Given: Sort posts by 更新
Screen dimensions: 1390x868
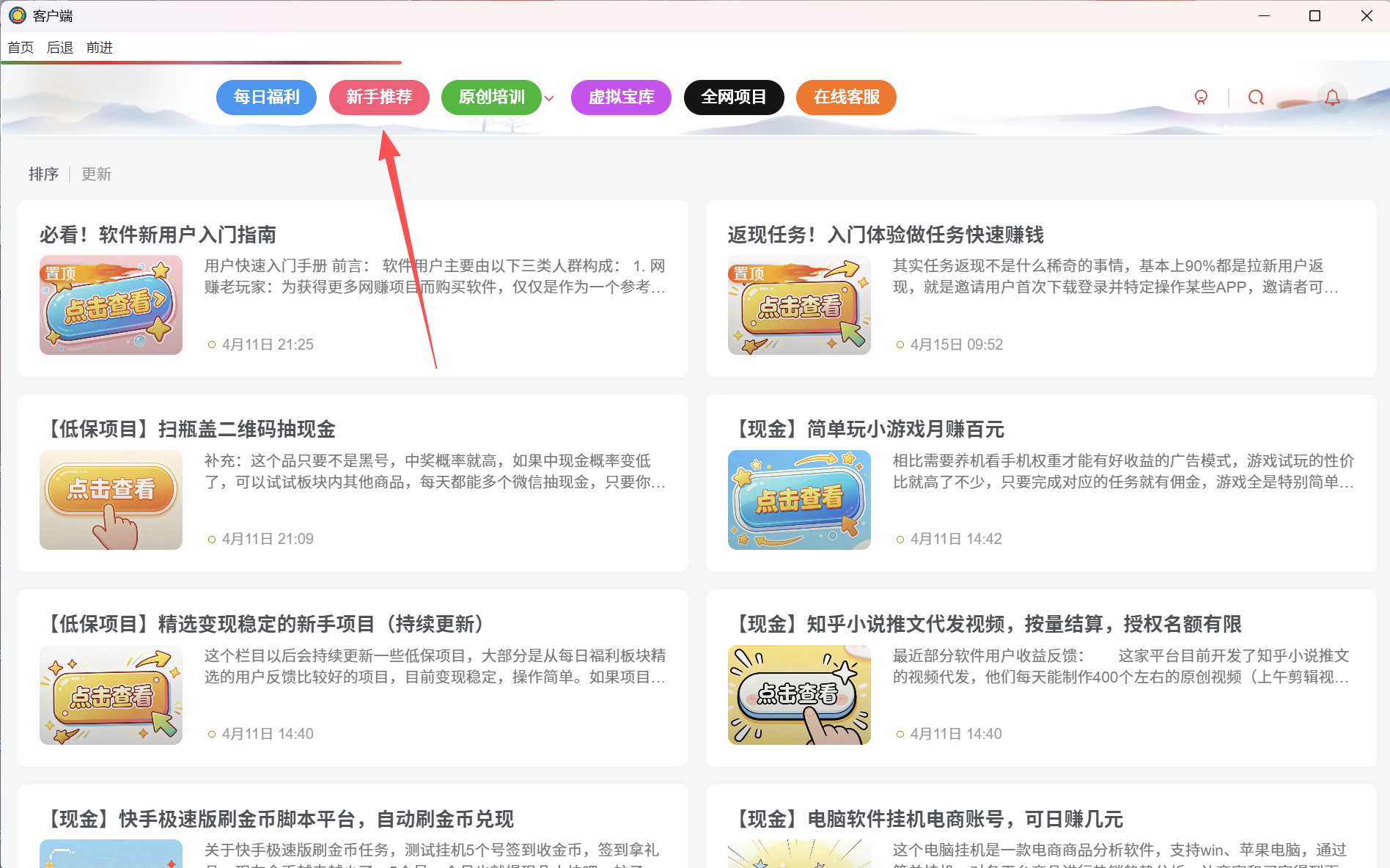Looking at the screenshot, I should (x=96, y=174).
